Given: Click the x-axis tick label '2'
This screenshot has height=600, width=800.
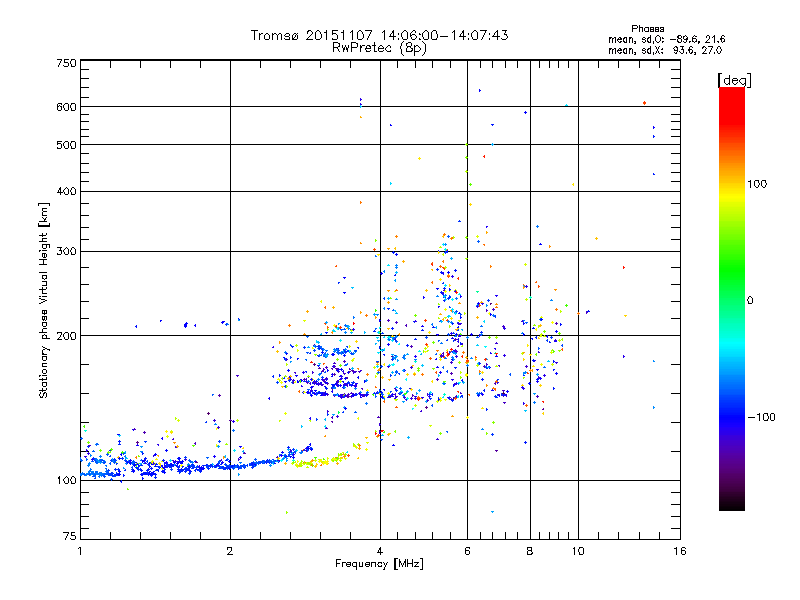Looking at the screenshot, I should pyautogui.click(x=230, y=551).
